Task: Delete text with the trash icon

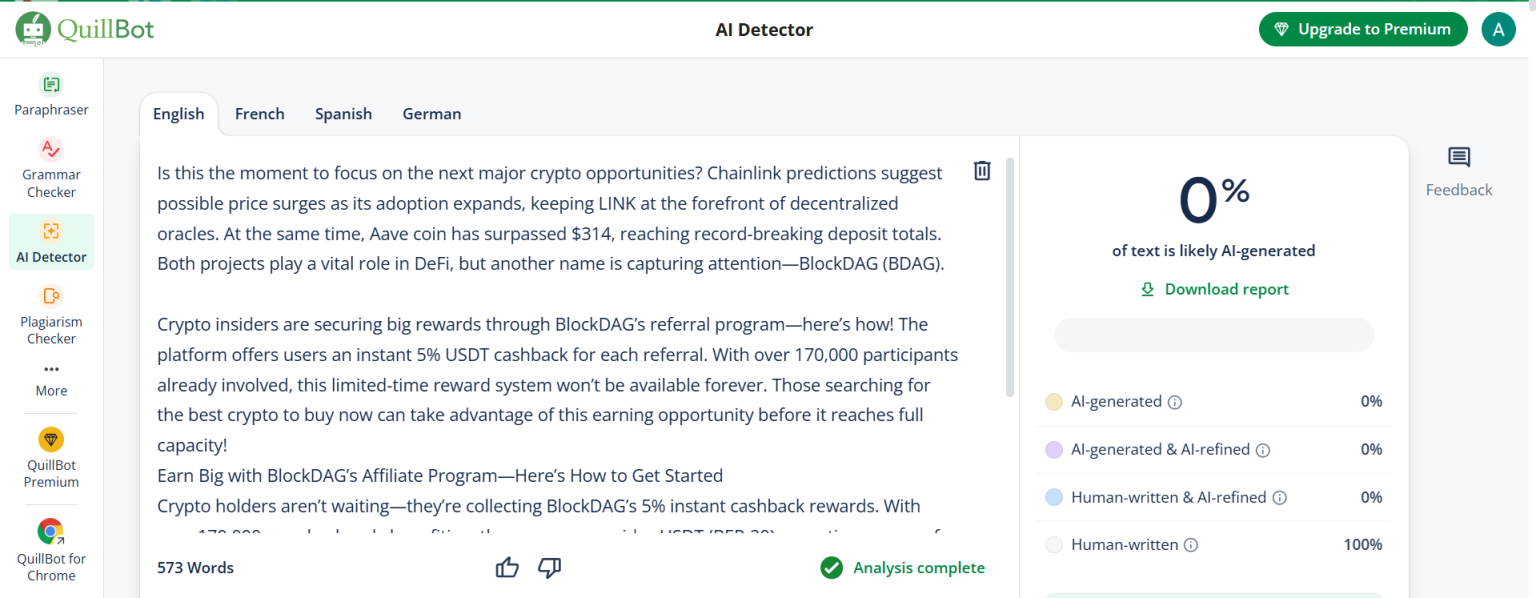Action: 982,171
